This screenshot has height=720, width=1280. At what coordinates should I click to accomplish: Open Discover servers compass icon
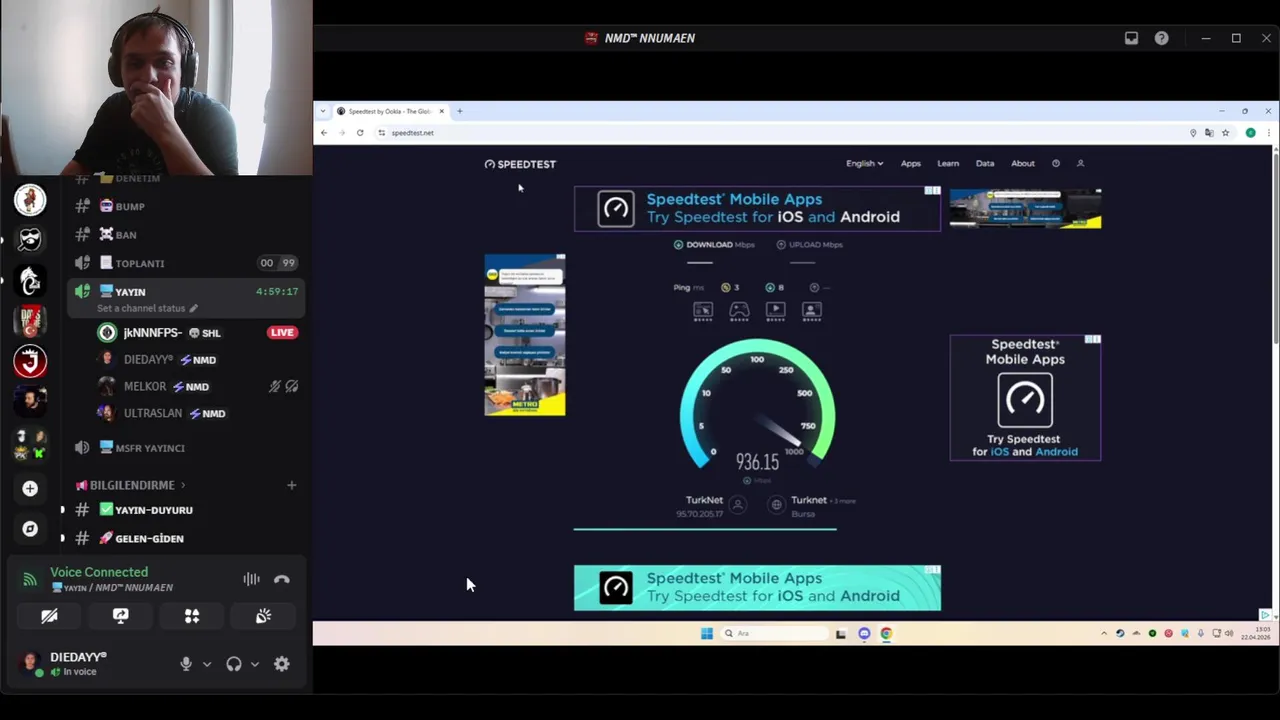(30, 529)
